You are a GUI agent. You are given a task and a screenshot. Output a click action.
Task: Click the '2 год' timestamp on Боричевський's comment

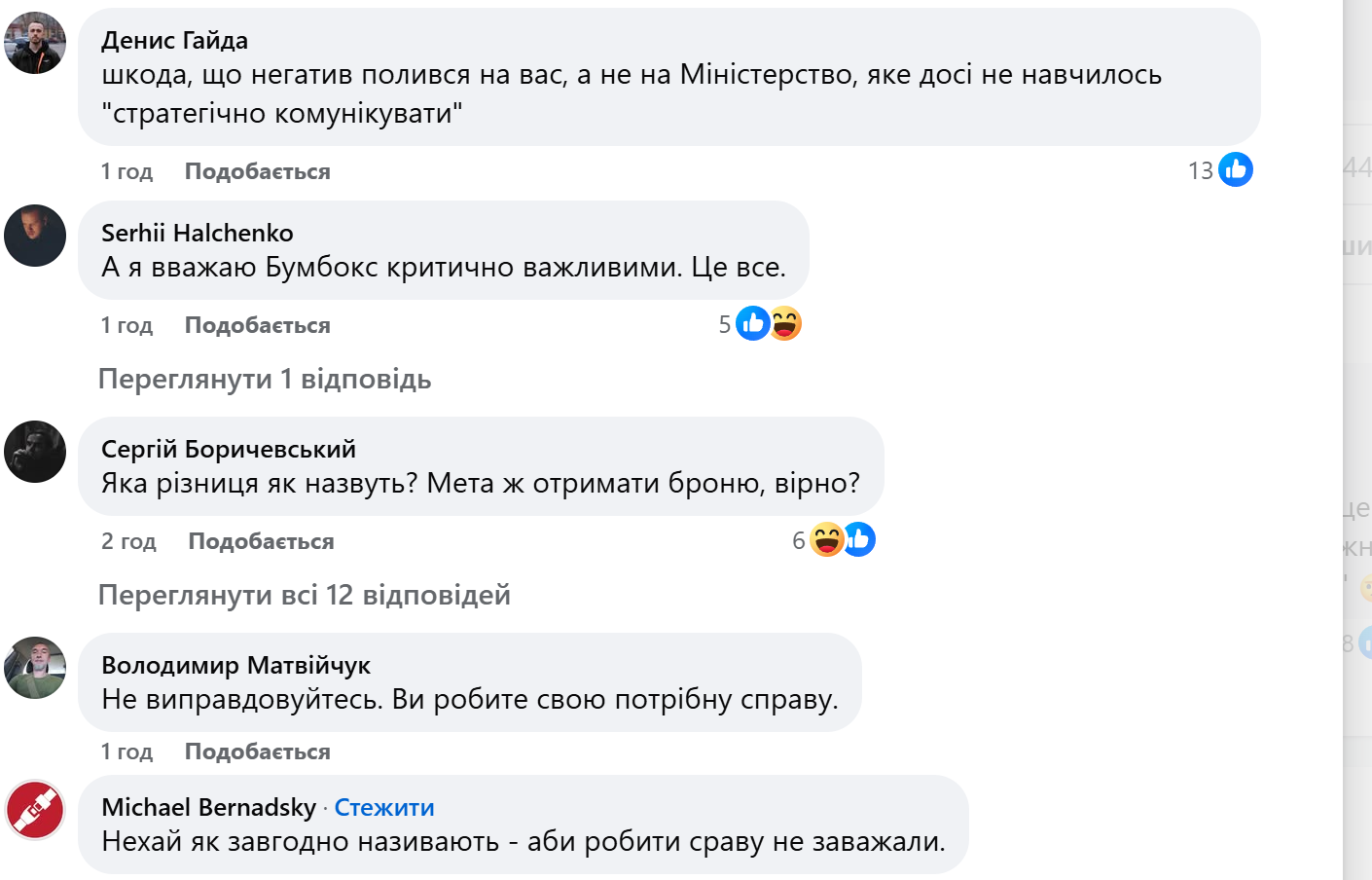pos(128,541)
